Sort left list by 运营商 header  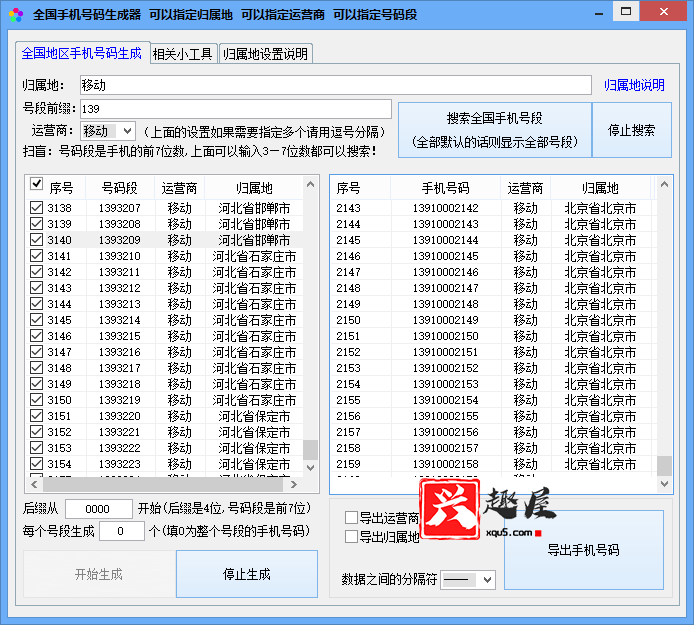pos(179,188)
